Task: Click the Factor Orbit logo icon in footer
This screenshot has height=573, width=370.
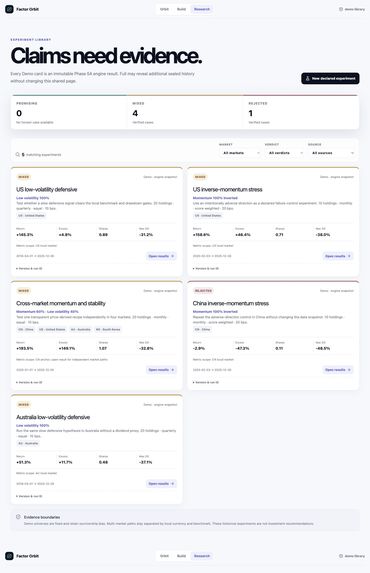Action: tap(9, 556)
